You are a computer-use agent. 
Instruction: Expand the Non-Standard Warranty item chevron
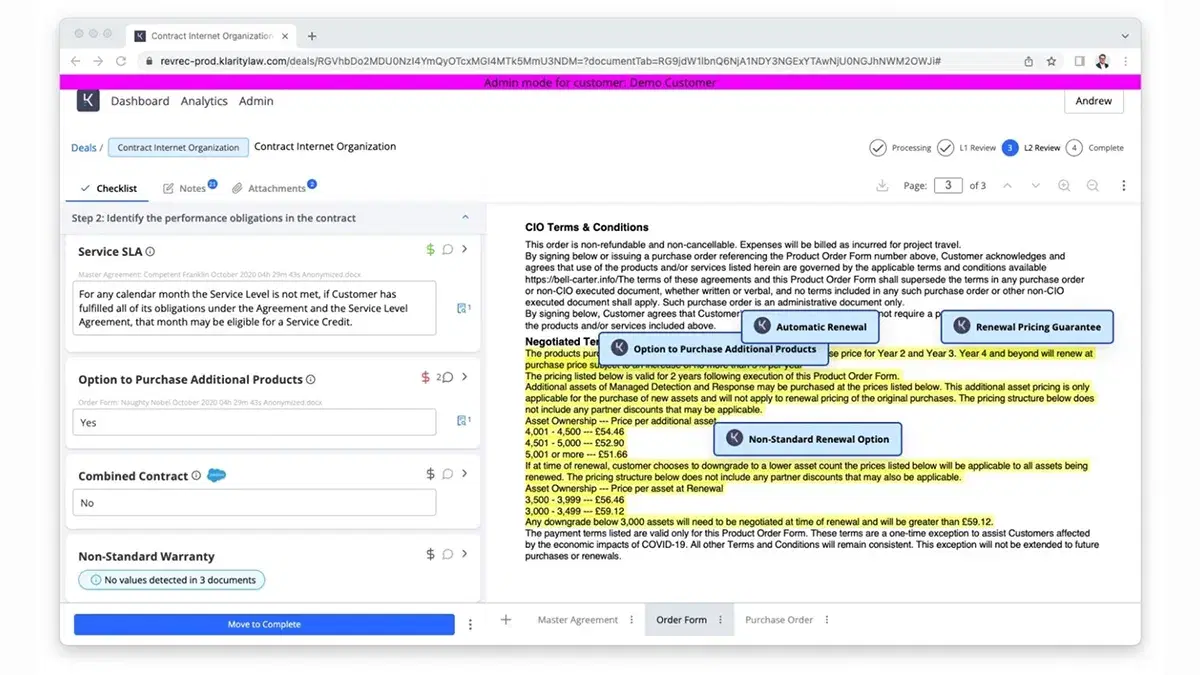coord(465,554)
